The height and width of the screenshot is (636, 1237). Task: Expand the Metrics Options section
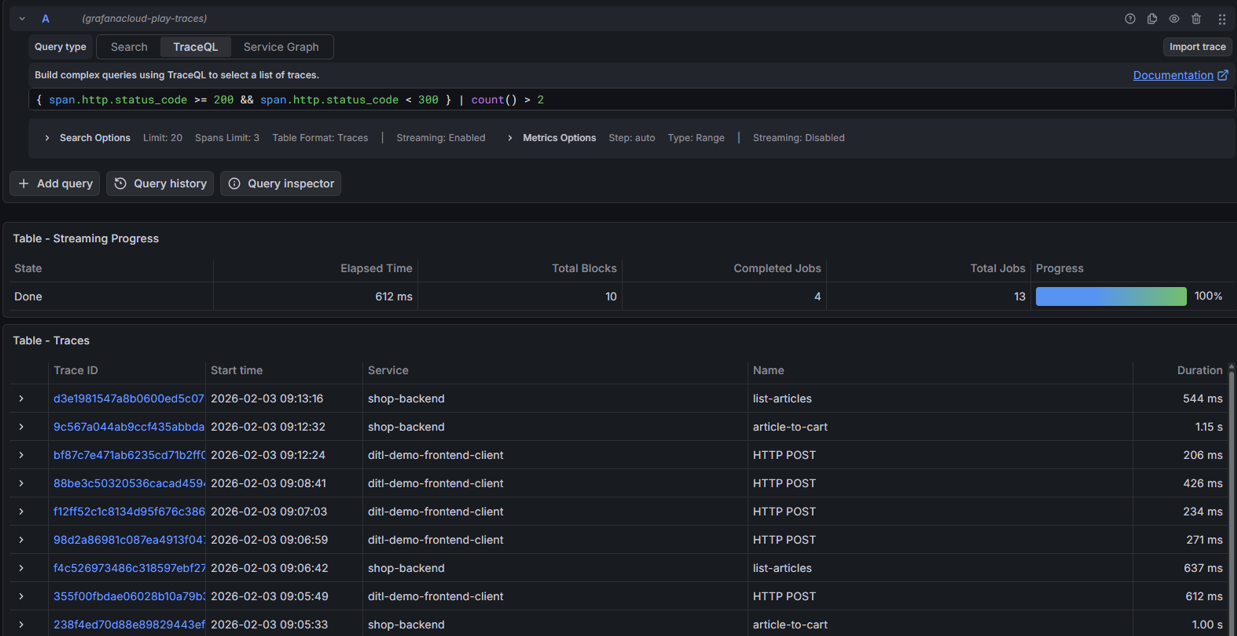coord(510,138)
